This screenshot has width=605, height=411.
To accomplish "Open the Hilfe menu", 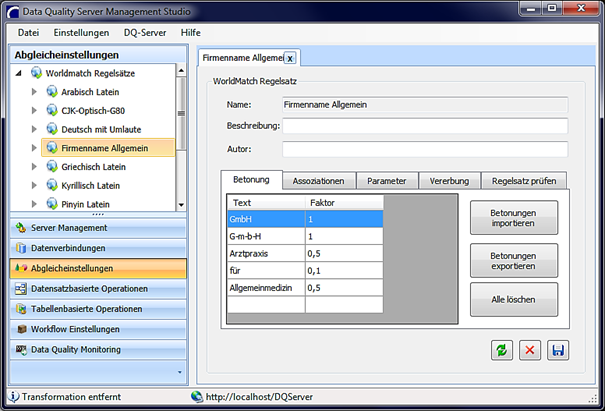I will click(x=191, y=33).
